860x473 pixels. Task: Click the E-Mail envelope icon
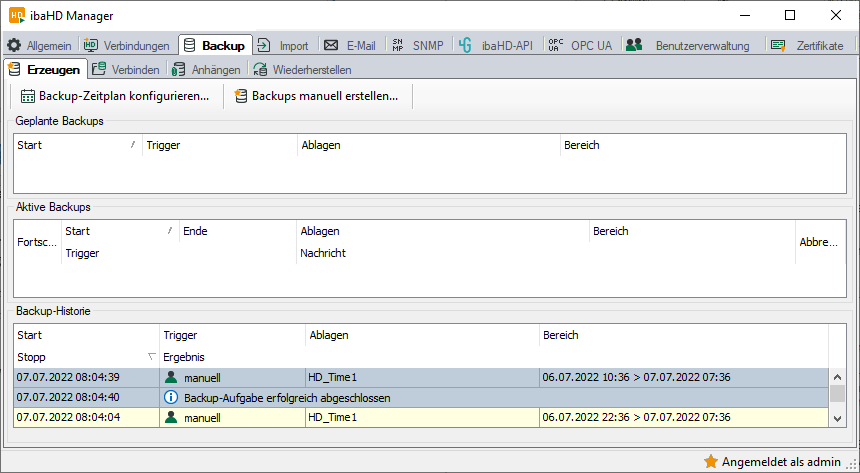331,45
